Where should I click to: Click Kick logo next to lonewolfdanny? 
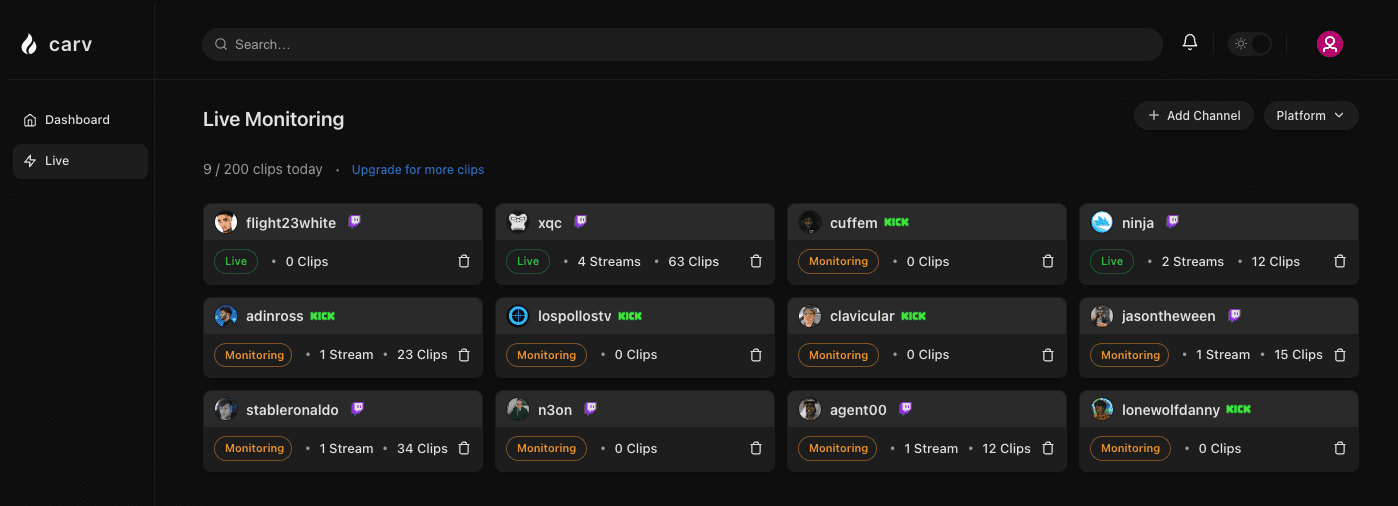click(x=1239, y=409)
